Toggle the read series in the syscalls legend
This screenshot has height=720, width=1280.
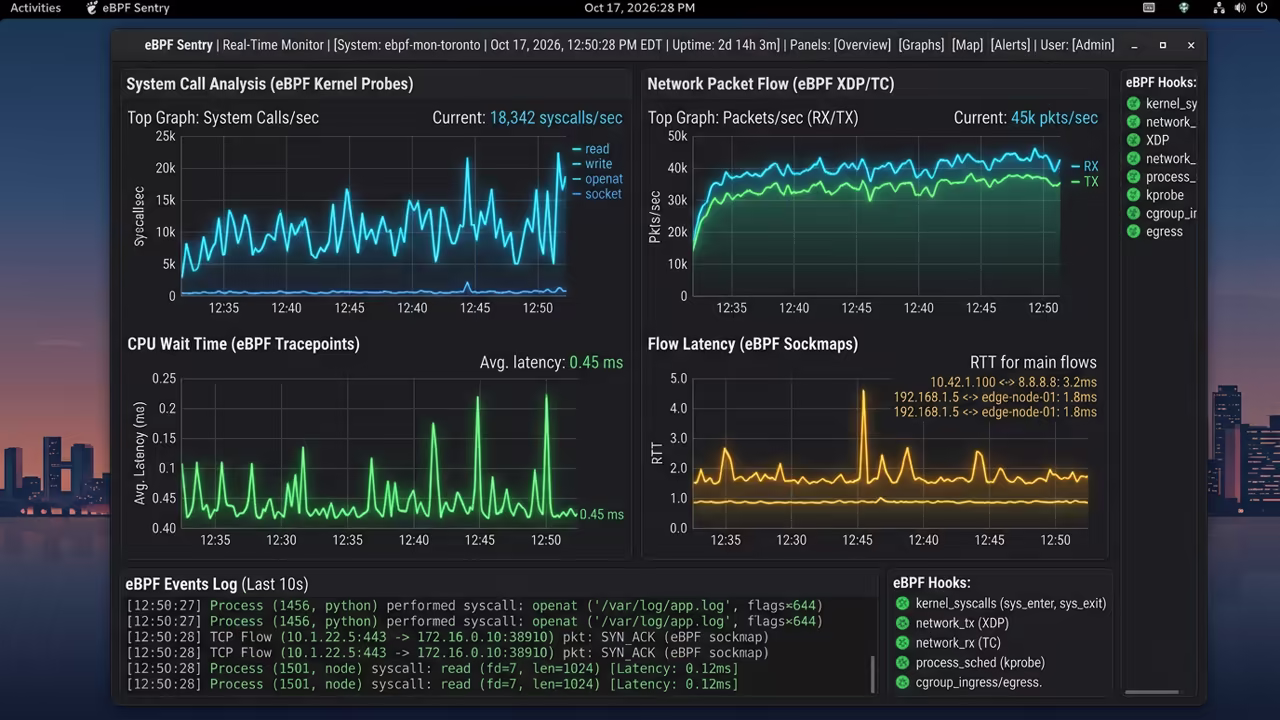(590, 149)
